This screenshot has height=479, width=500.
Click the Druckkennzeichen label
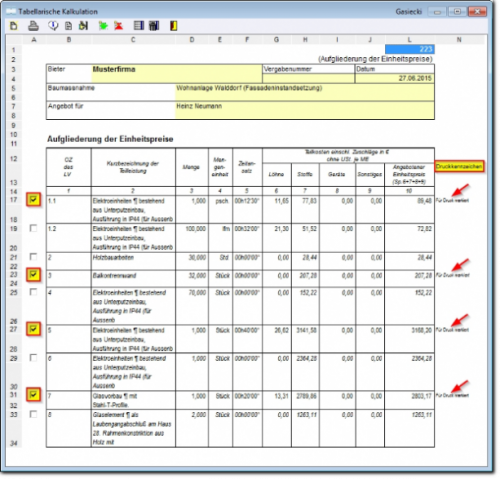[x=459, y=166]
